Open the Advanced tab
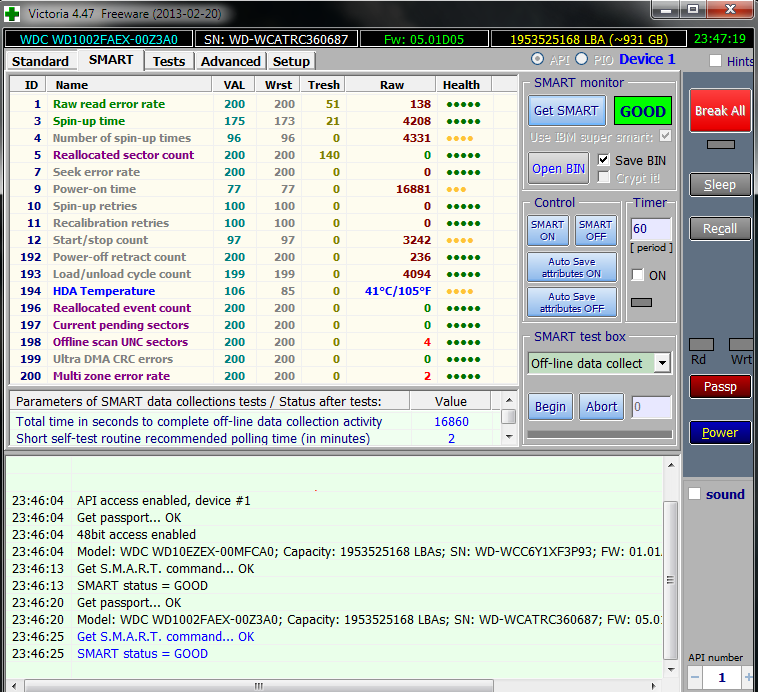Viewport: 758px width, 692px height. pos(231,61)
